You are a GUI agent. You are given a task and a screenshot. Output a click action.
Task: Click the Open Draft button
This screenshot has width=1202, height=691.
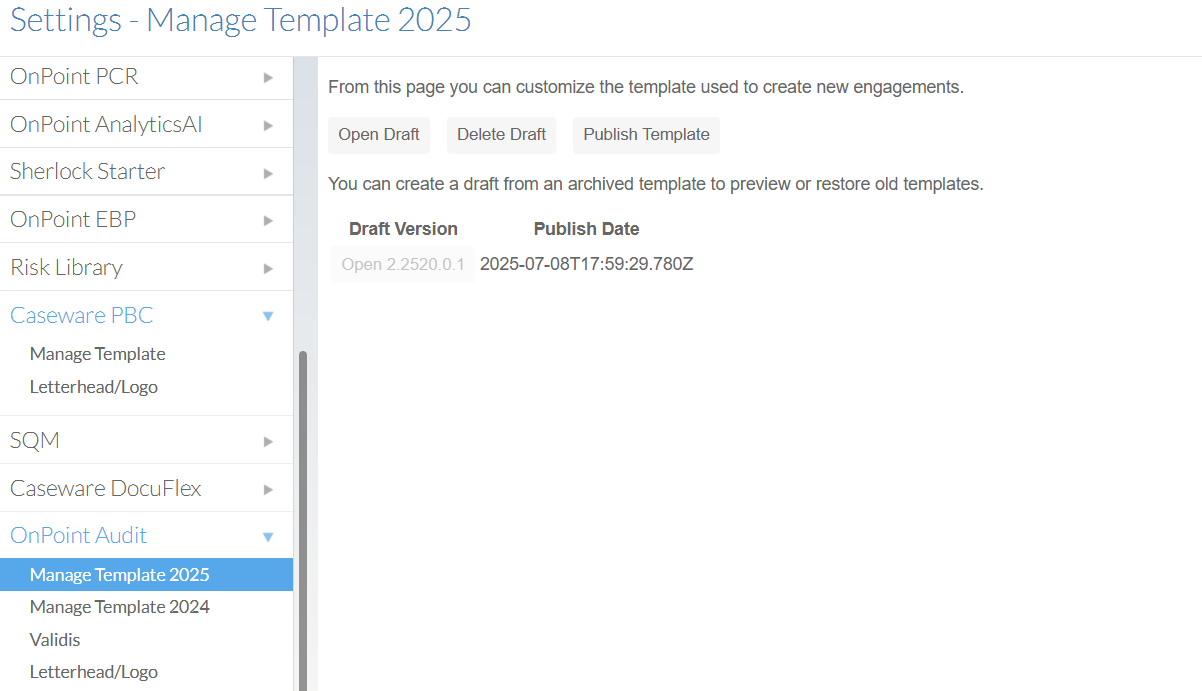tap(379, 135)
